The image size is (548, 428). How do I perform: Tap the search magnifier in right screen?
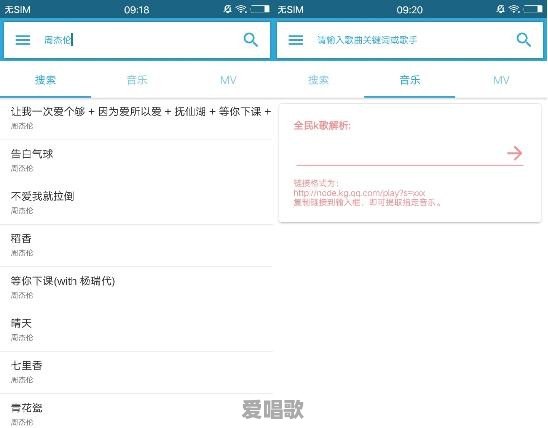click(x=524, y=40)
